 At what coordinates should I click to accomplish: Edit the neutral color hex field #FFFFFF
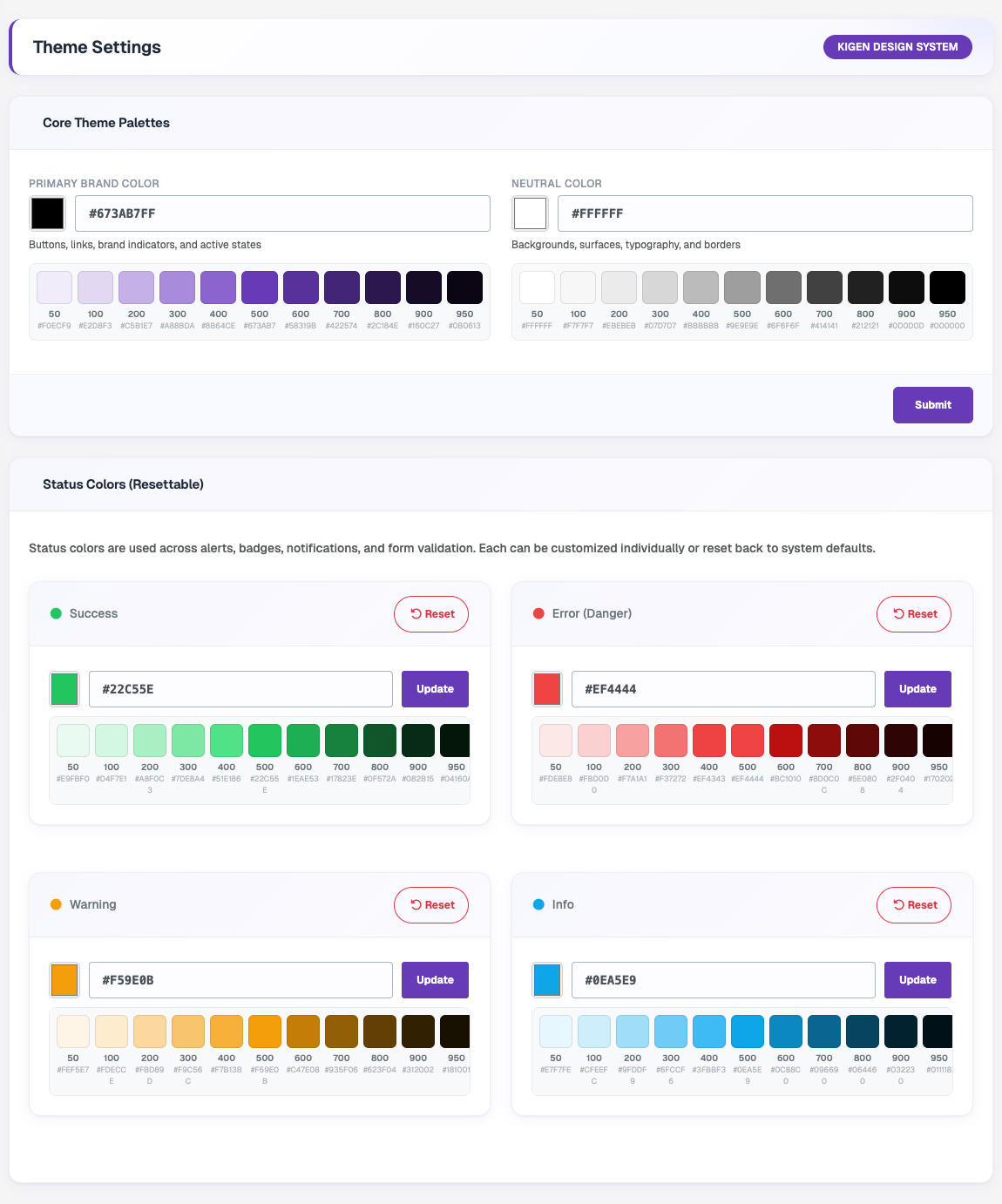pos(765,213)
